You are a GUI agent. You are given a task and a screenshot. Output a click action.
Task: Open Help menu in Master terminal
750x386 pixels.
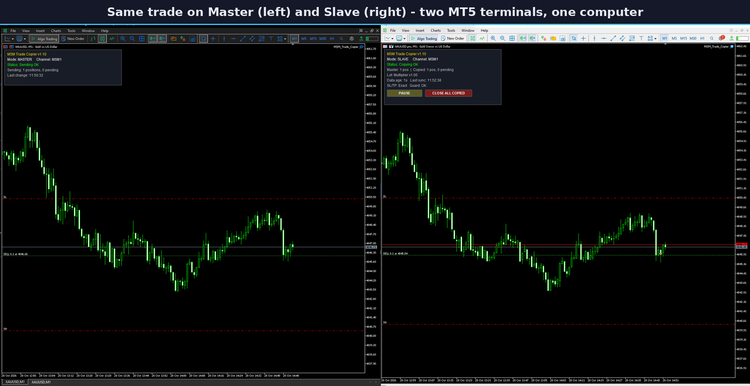click(x=105, y=31)
